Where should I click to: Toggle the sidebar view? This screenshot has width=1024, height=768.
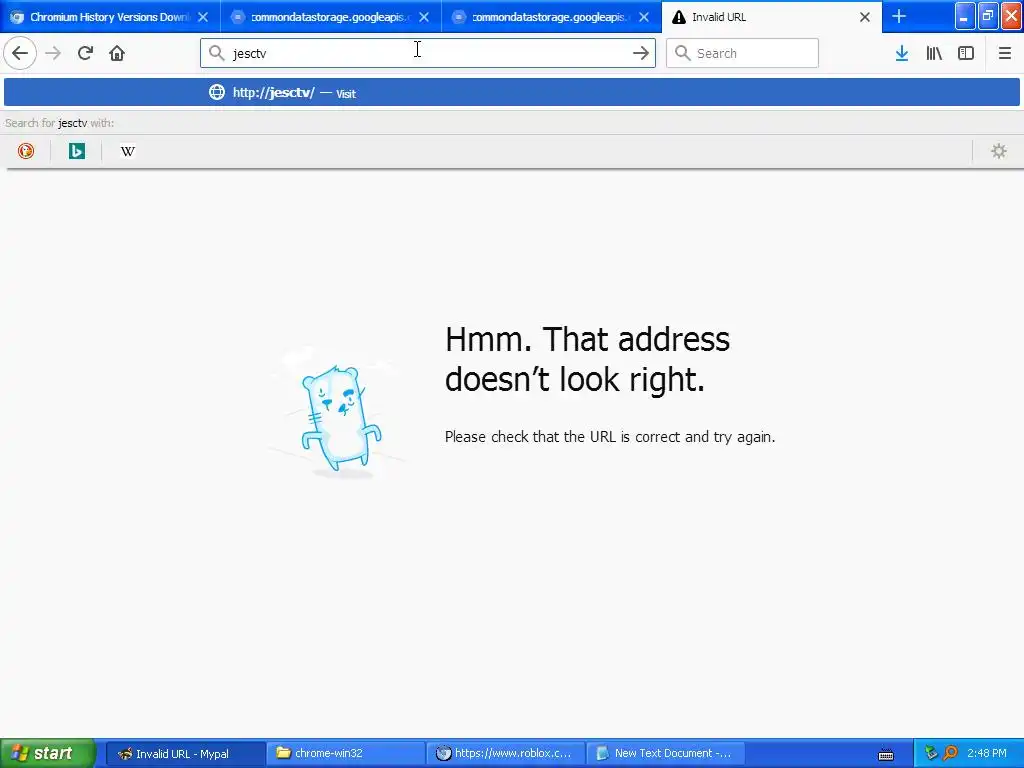966,53
